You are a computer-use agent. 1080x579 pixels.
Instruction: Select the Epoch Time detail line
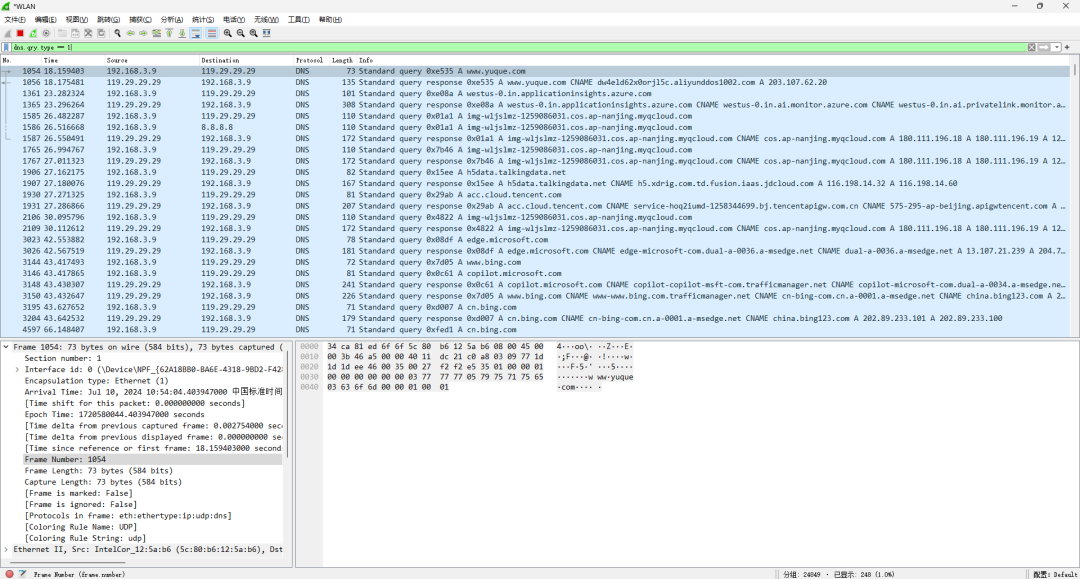(114, 414)
